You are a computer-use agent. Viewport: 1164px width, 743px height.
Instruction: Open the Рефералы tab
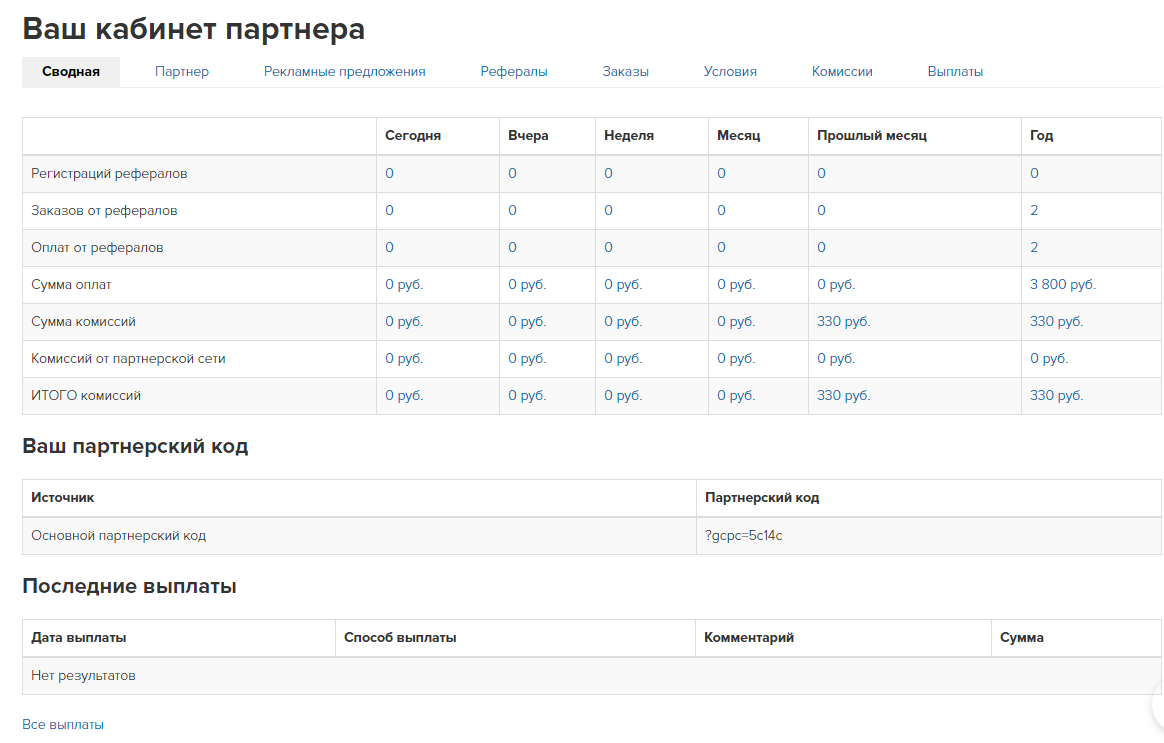point(514,72)
